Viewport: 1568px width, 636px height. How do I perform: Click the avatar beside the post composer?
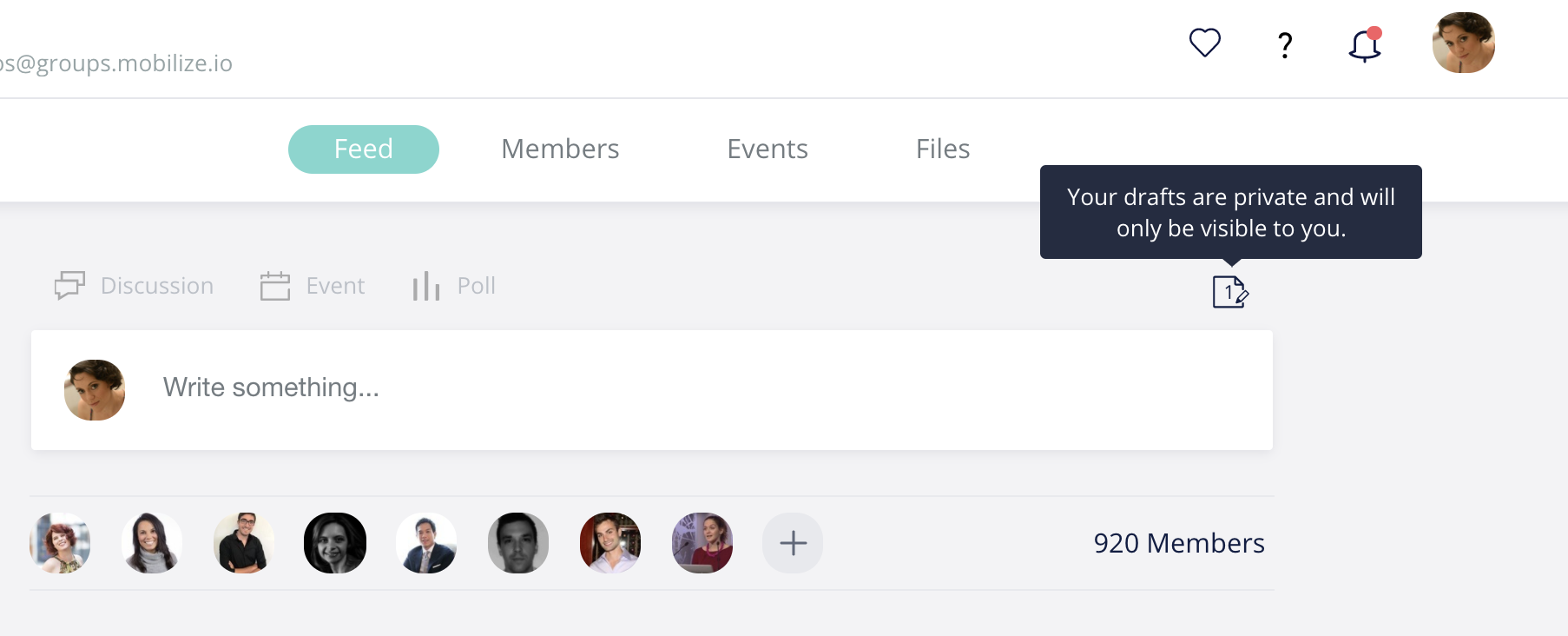95,390
